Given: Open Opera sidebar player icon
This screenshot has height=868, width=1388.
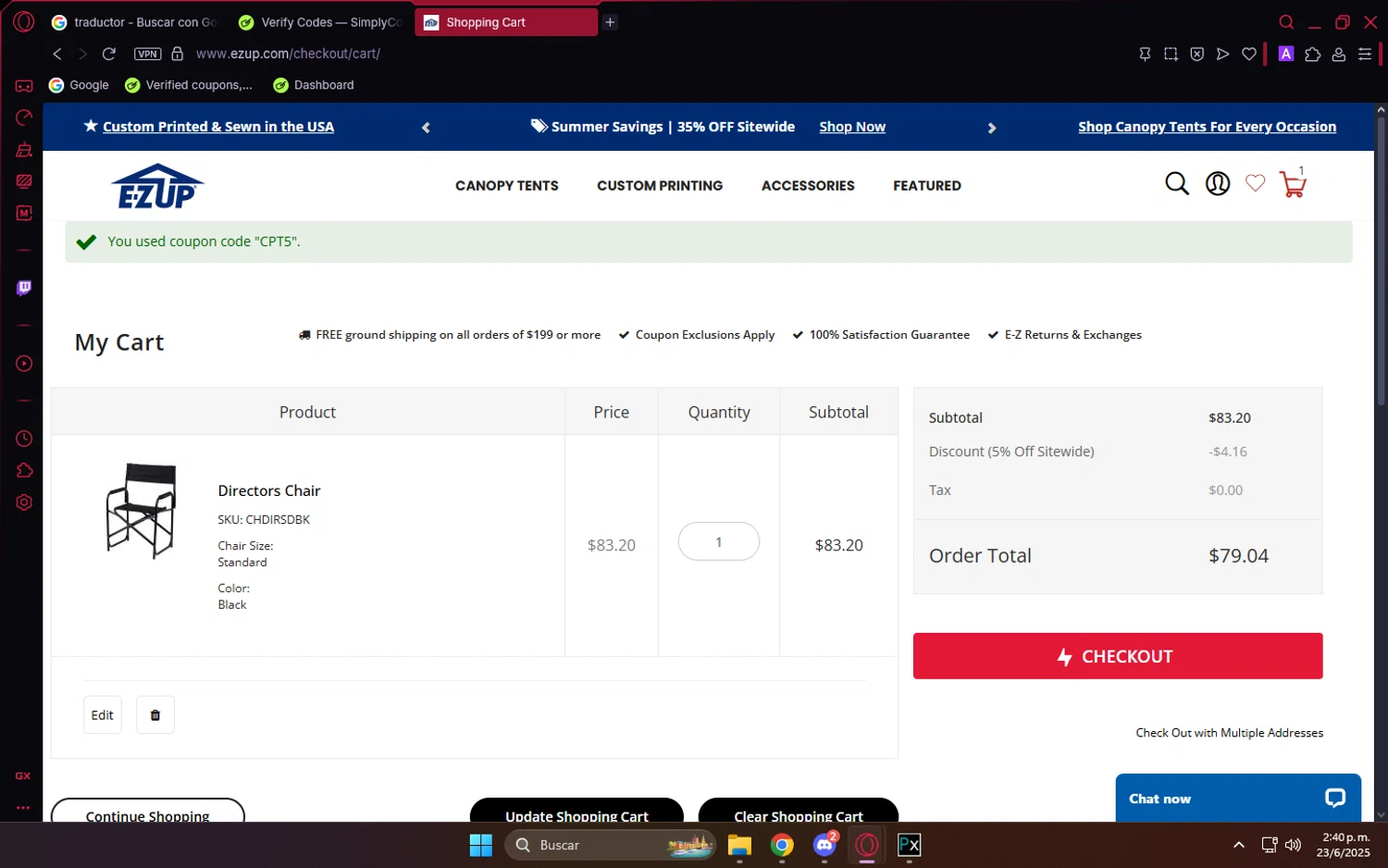Looking at the screenshot, I should click(x=24, y=364).
